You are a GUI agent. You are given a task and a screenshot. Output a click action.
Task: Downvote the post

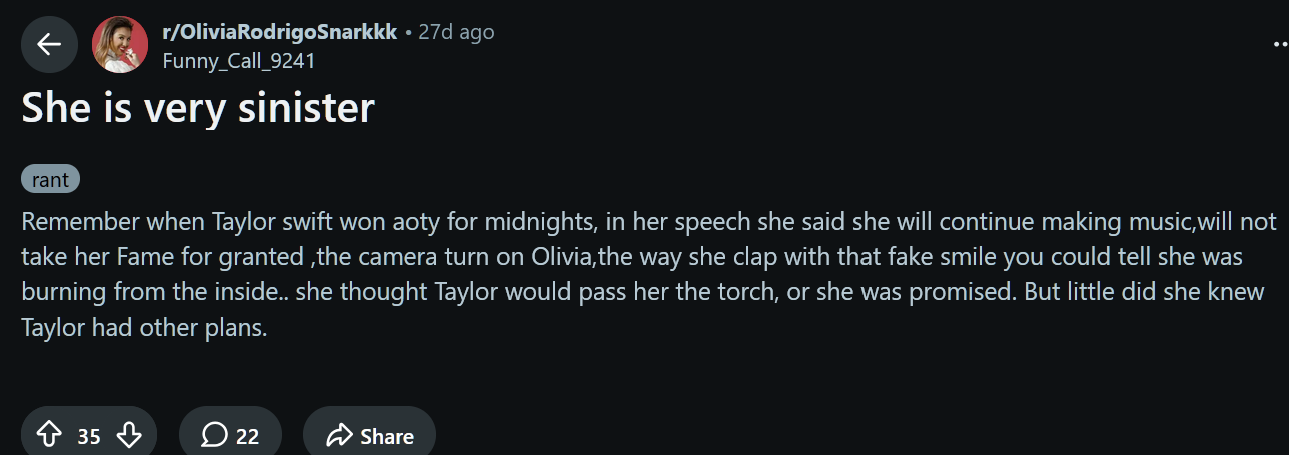coord(129,436)
